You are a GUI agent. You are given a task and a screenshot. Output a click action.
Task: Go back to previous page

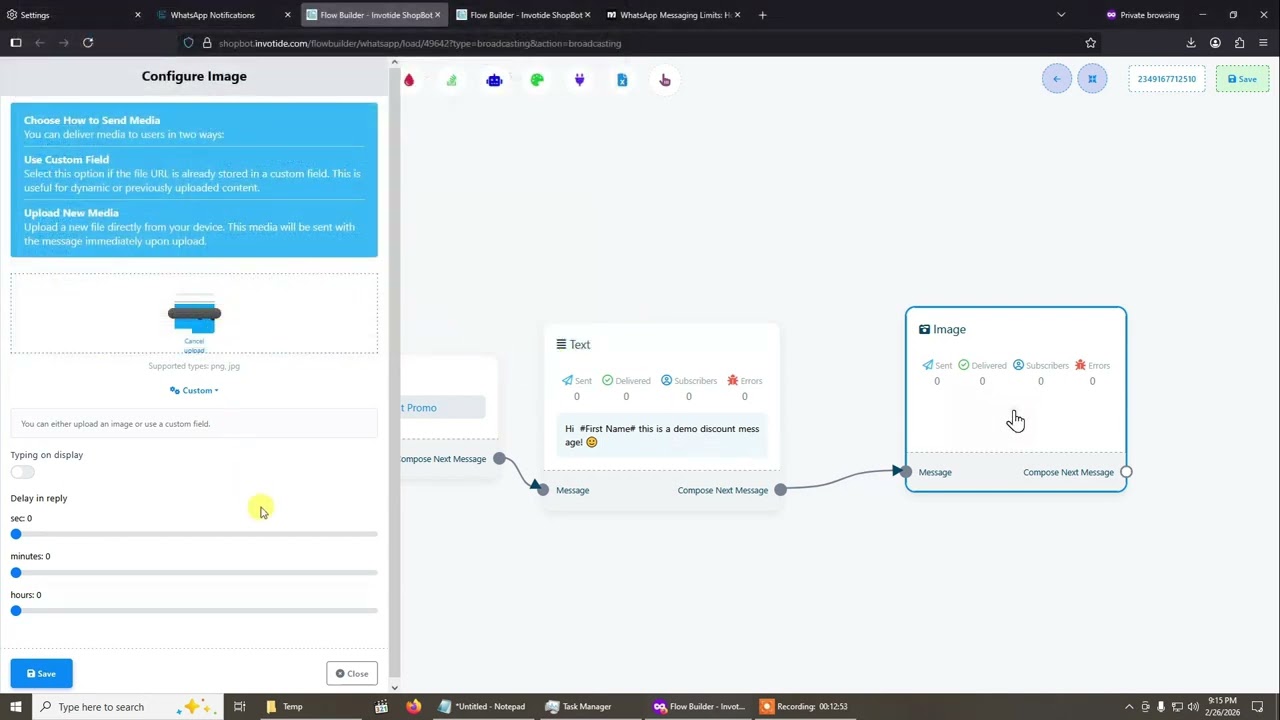click(x=40, y=43)
